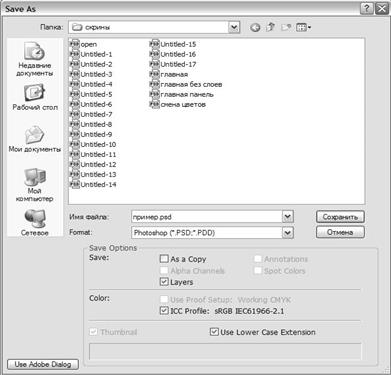Click the Spot Colors checkbox
Screen dimensions: 391x375
[x=258, y=270]
